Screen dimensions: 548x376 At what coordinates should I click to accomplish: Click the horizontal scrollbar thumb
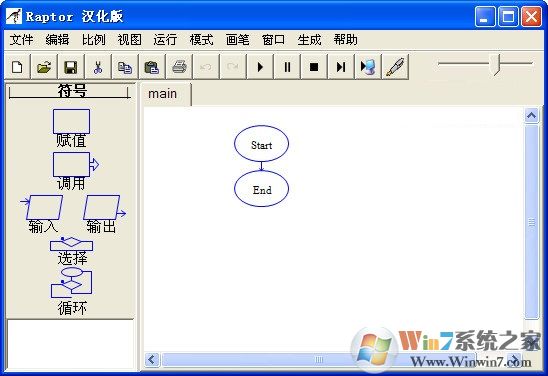coord(319,359)
